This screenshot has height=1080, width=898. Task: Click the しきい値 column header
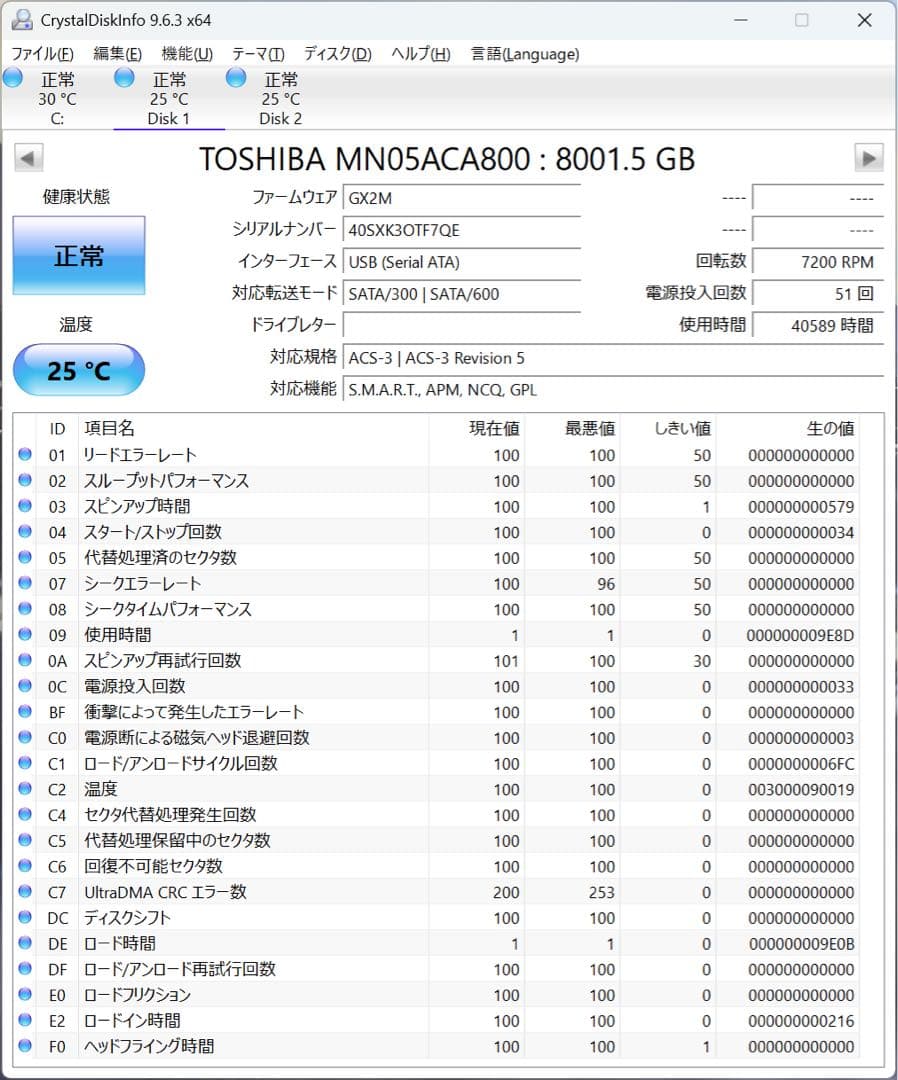(667, 428)
